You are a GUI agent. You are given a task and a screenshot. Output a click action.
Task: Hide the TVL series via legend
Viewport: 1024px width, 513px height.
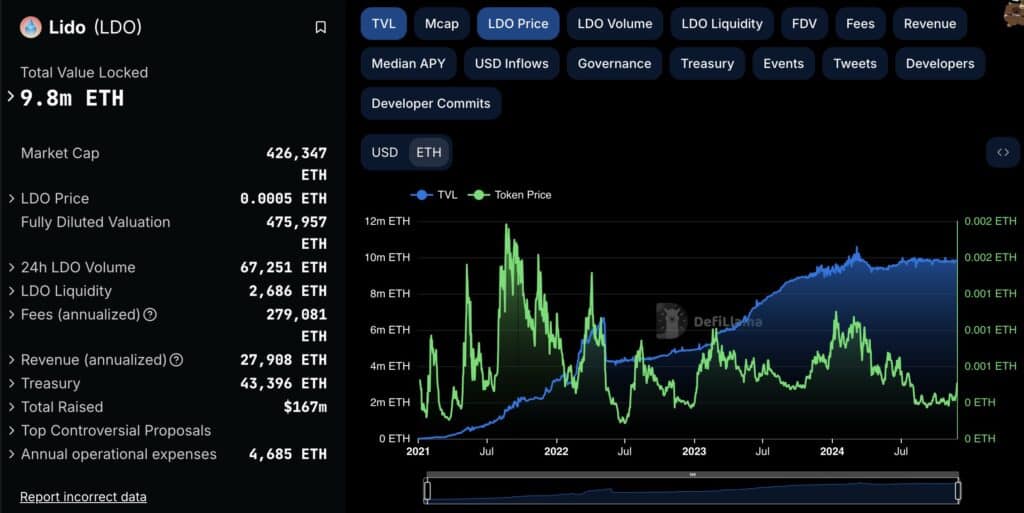coord(434,194)
